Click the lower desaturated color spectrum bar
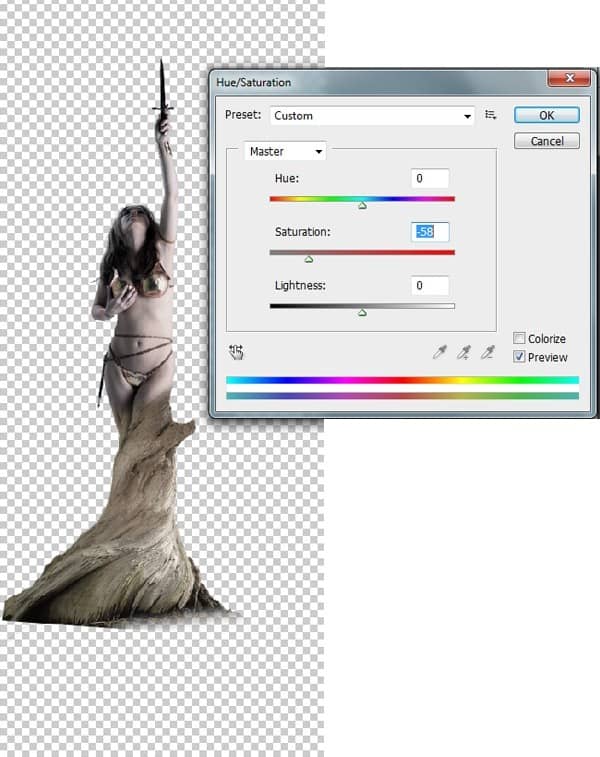The width and height of the screenshot is (600, 757). [402, 396]
